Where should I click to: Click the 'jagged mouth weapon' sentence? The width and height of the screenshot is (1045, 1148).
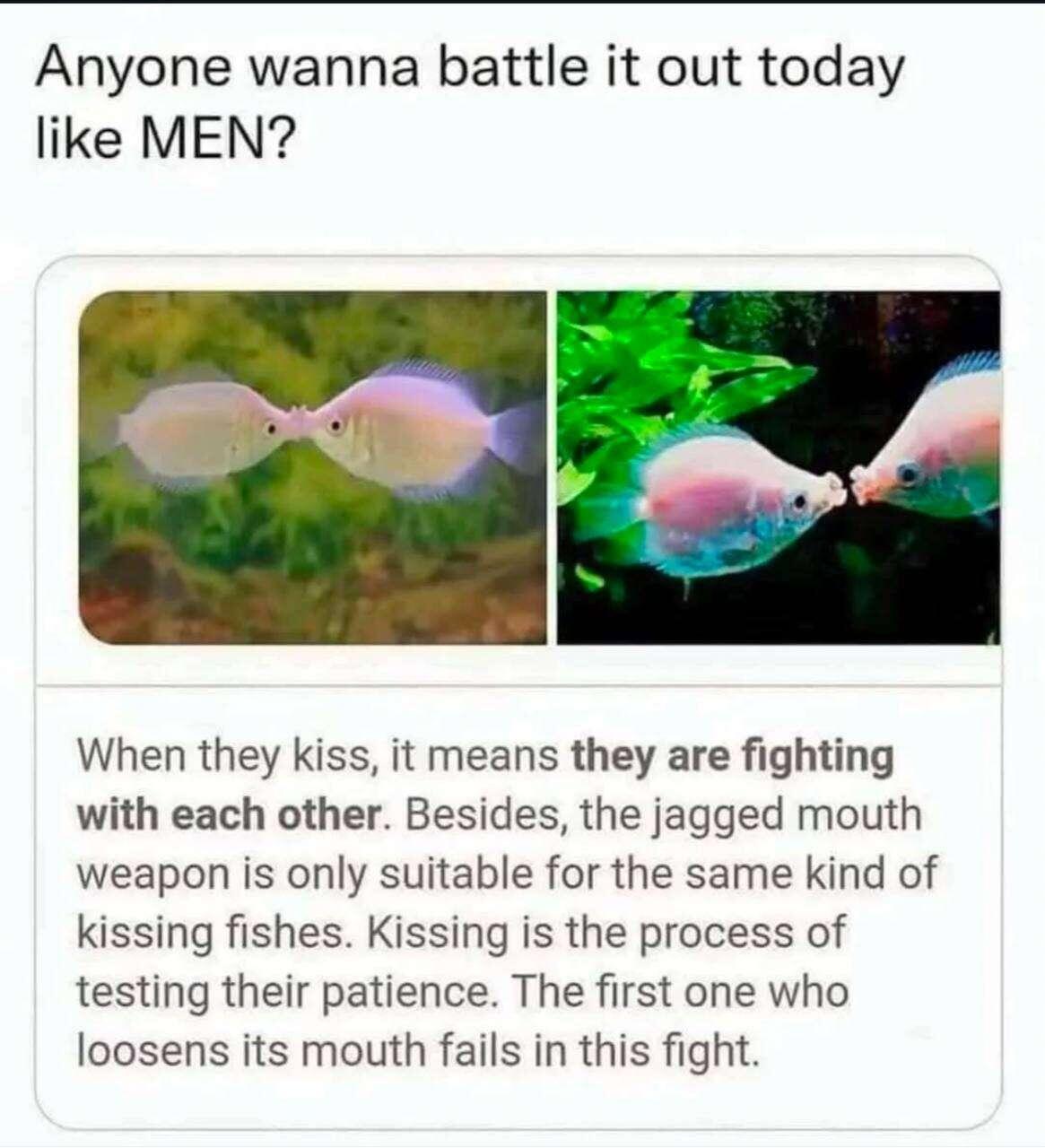(x=507, y=845)
